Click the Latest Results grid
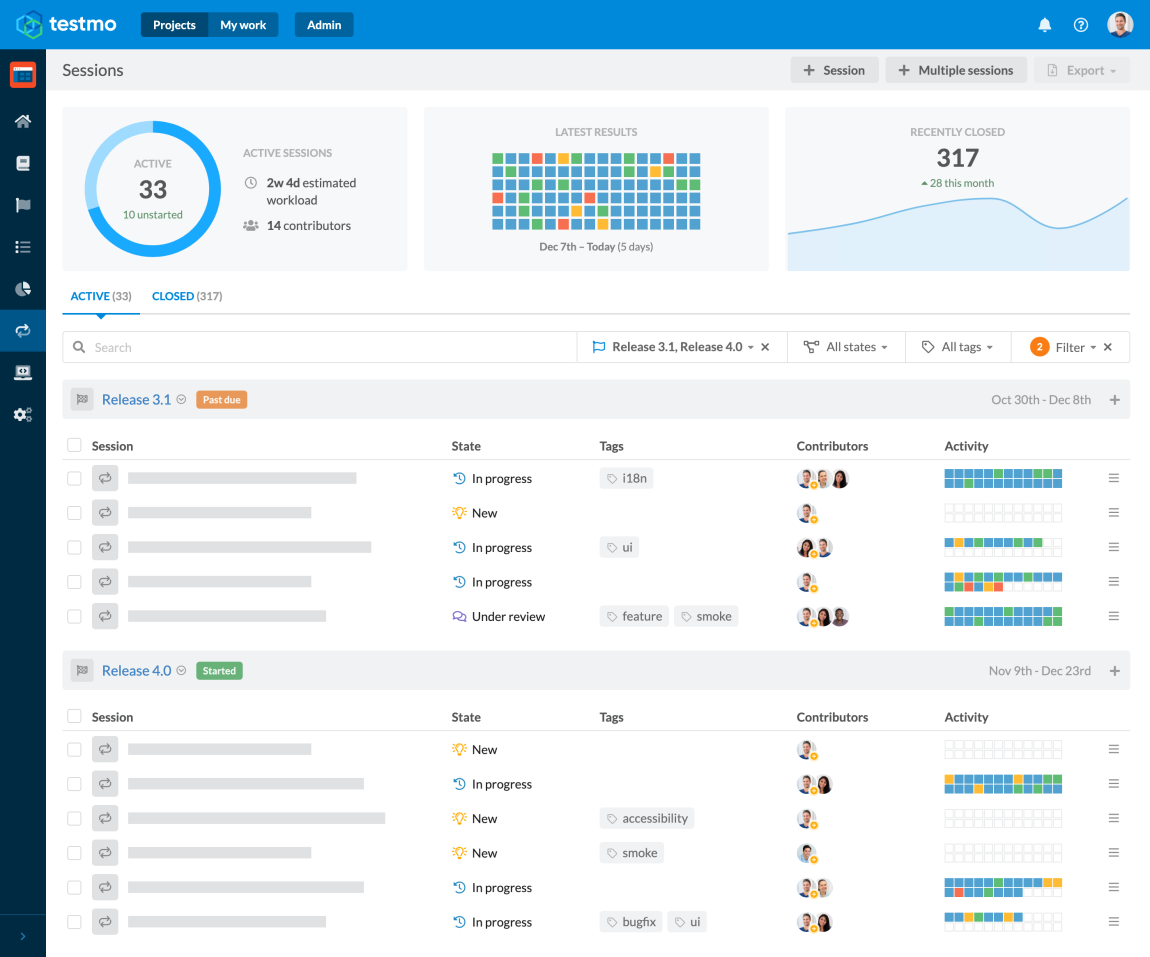1150x957 pixels. click(x=596, y=191)
